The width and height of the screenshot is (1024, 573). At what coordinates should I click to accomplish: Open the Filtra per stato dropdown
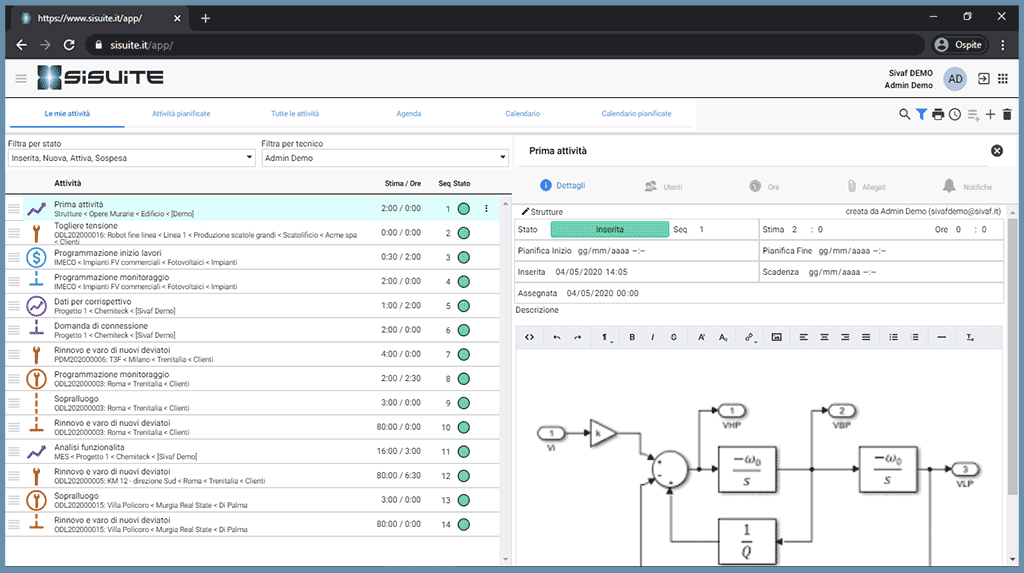click(x=131, y=158)
